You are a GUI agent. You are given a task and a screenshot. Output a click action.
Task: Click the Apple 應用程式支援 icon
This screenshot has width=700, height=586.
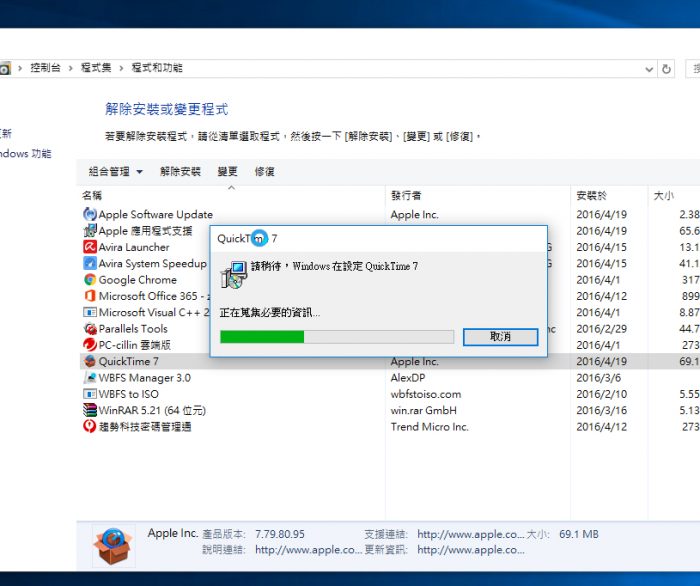pos(90,231)
